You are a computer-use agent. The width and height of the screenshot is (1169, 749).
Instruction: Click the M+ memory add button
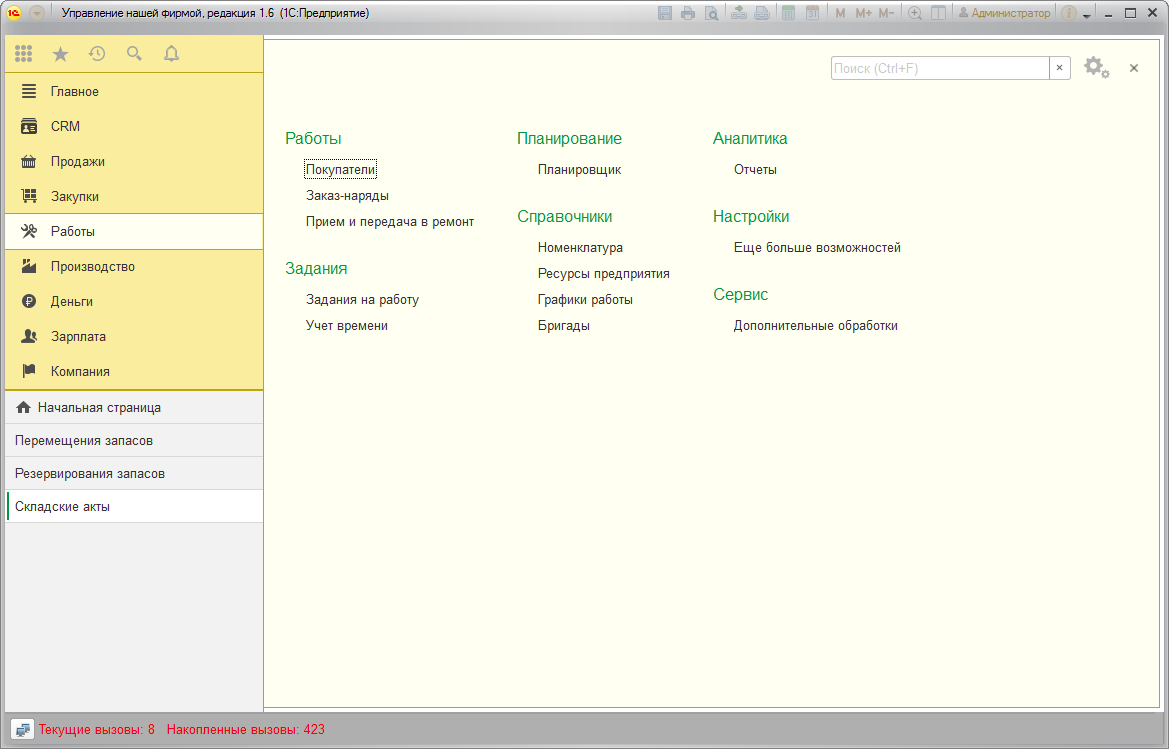pyautogui.click(x=863, y=13)
